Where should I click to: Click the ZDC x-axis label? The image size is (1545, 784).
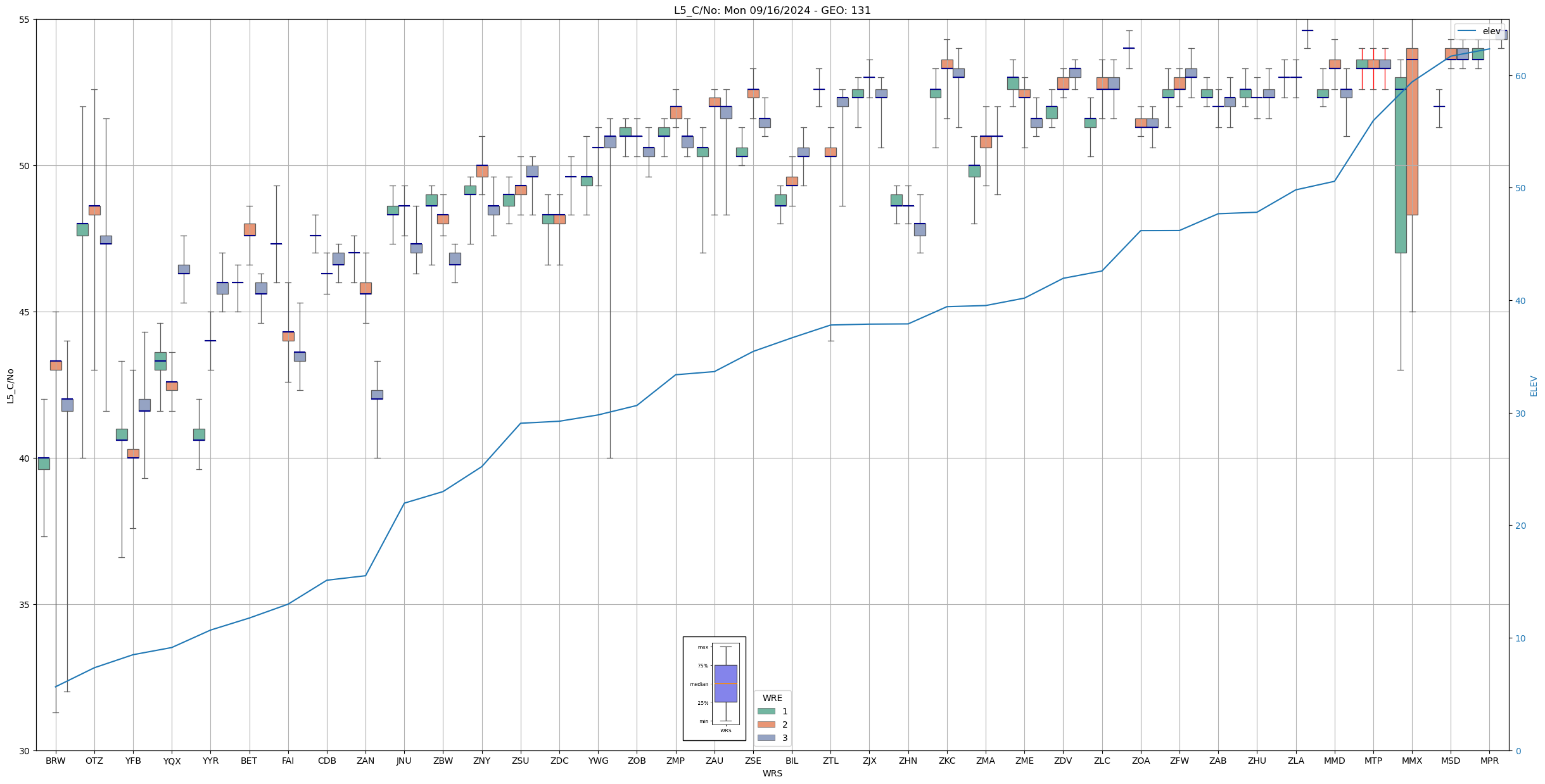[x=559, y=761]
